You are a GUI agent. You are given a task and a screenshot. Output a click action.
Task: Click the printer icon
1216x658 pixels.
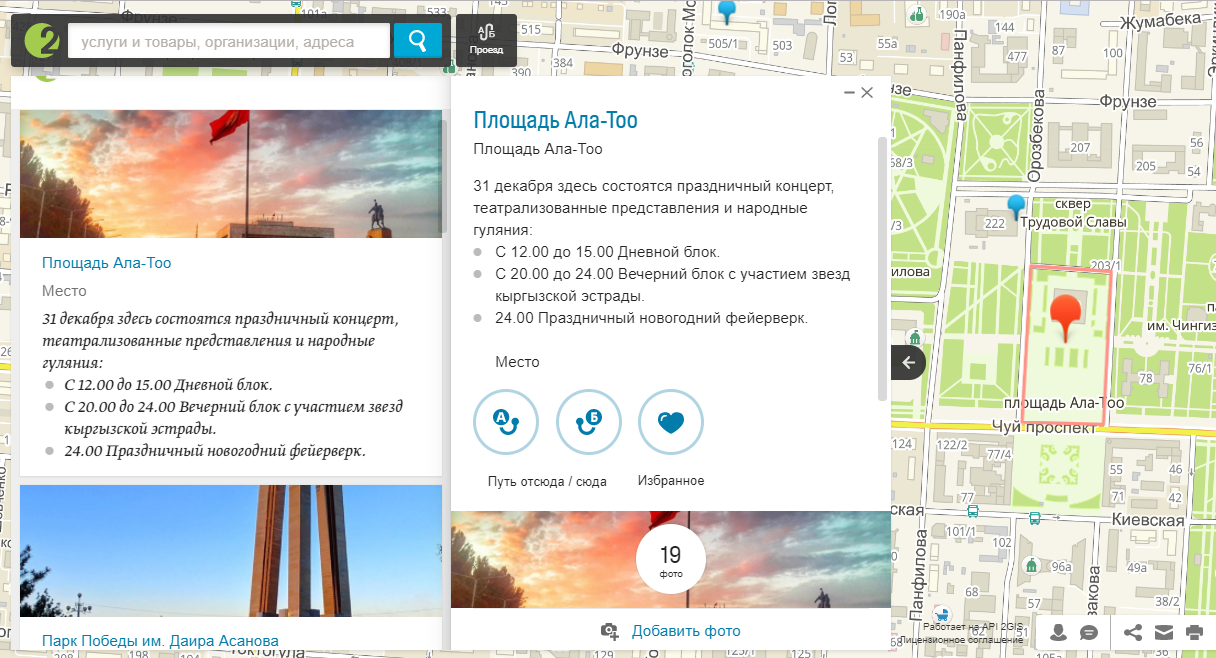coord(1194,633)
